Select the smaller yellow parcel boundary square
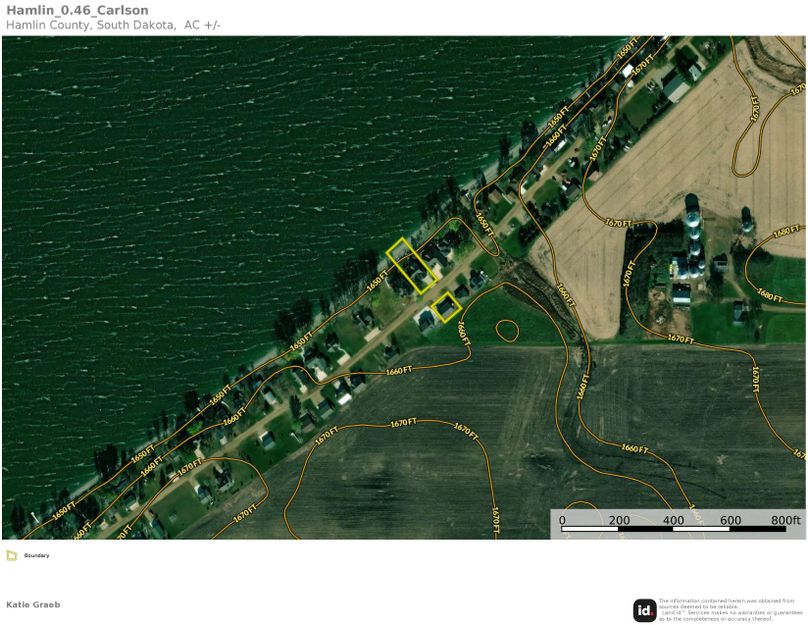Screen dimensions: 808x625 click(x=446, y=306)
